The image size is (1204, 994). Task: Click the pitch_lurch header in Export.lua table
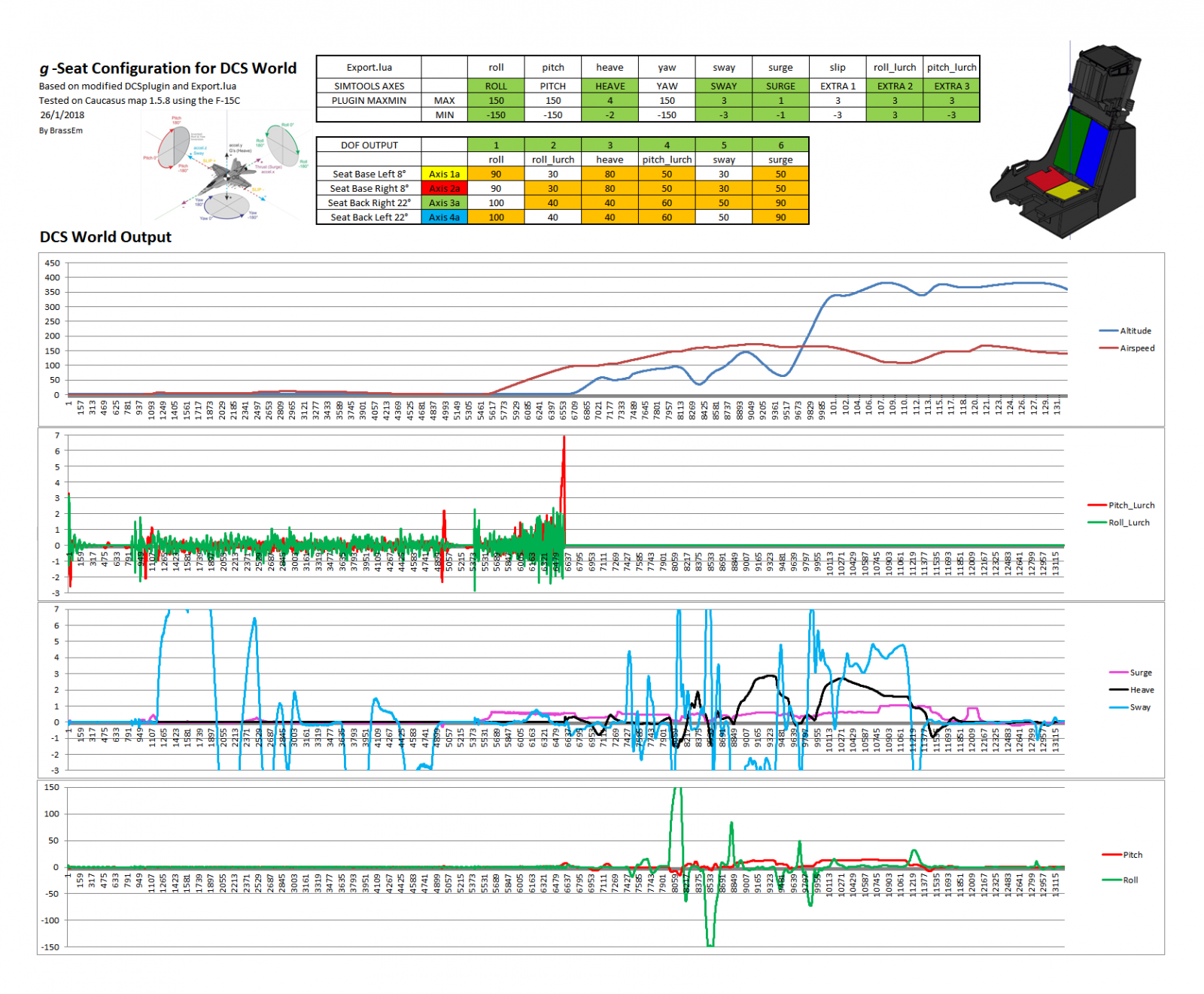point(952,67)
